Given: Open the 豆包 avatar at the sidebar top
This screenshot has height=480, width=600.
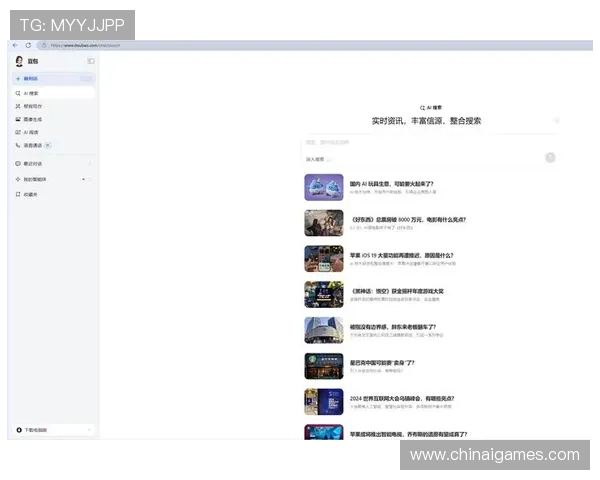Looking at the screenshot, I should coord(19,61).
